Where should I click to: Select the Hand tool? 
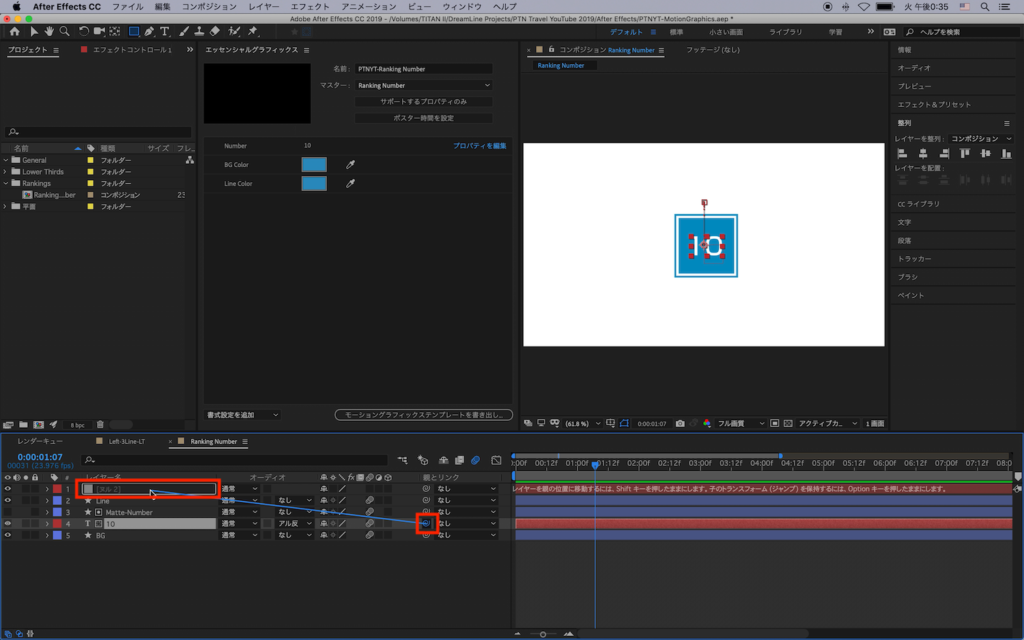tap(48, 31)
